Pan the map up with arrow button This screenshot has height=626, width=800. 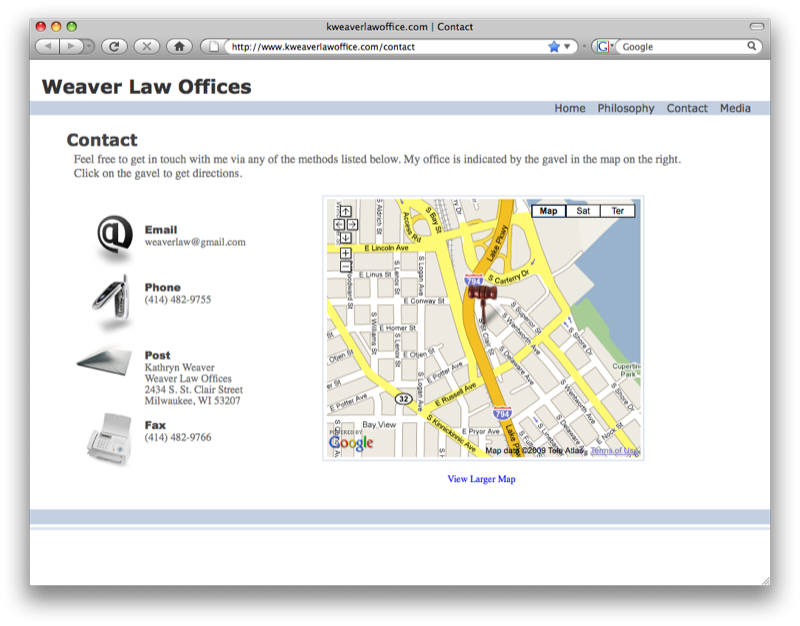pyautogui.click(x=345, y=211)
